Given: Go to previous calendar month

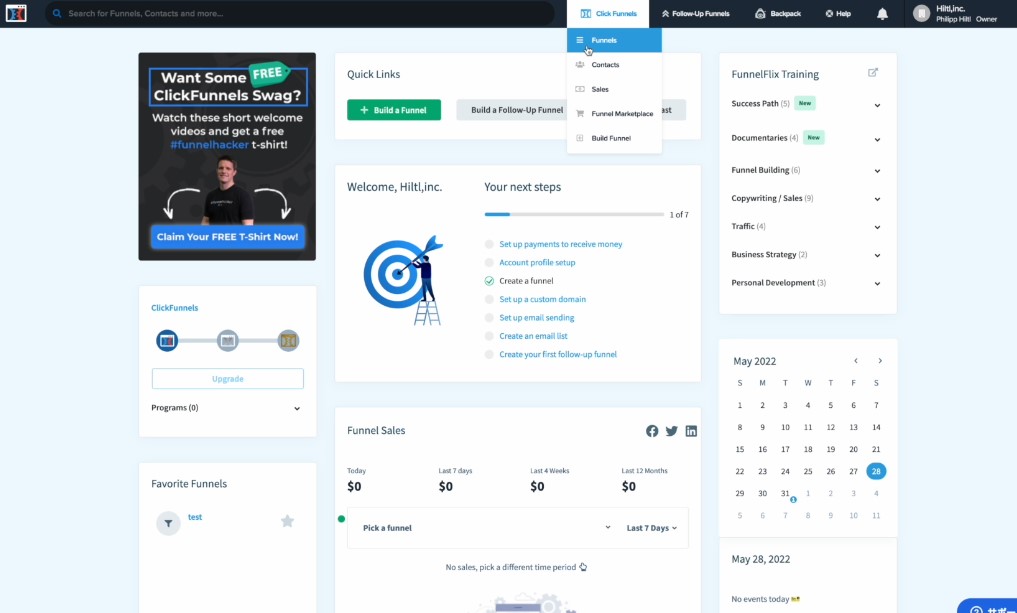Looking at the screenshot, I should [x=855, y=361].
